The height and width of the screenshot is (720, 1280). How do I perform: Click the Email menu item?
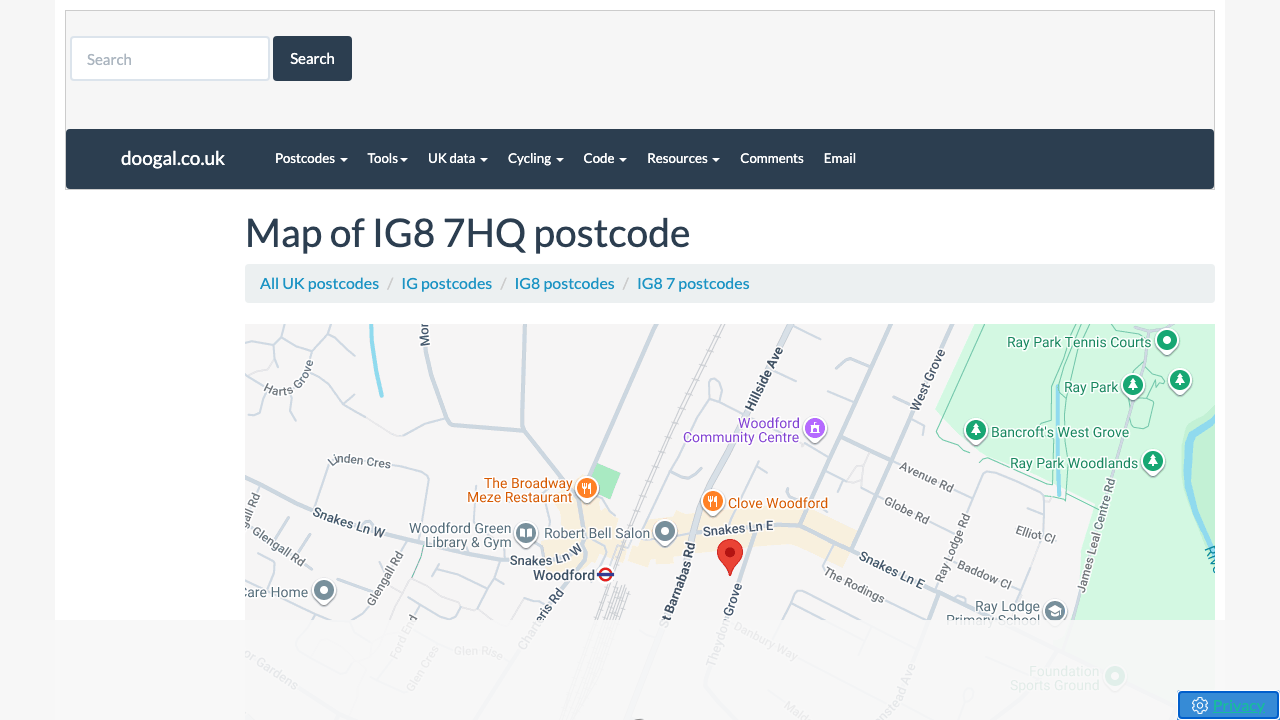click(x=839, y=158)
